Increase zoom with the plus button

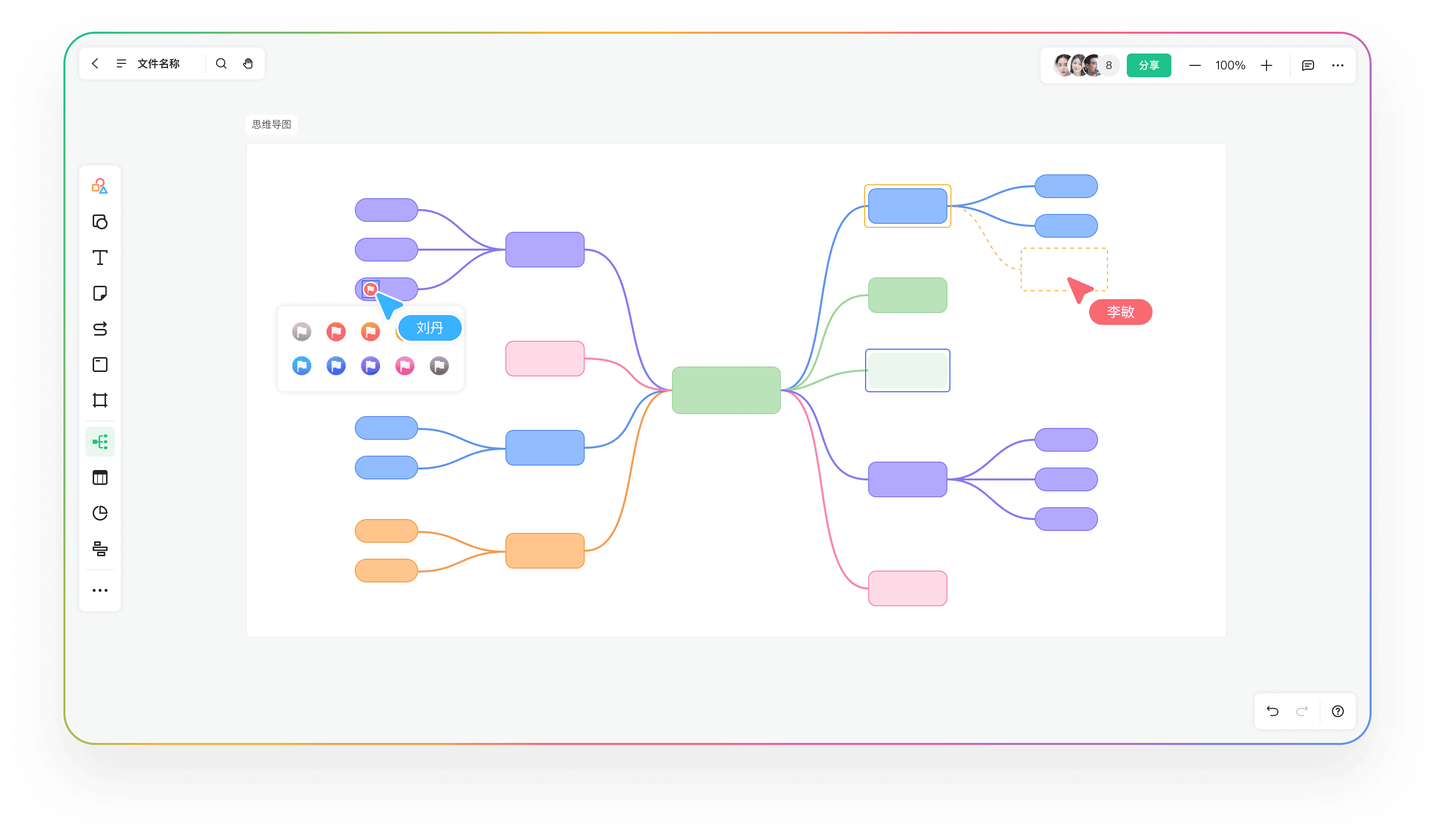tap(1266, 65)
